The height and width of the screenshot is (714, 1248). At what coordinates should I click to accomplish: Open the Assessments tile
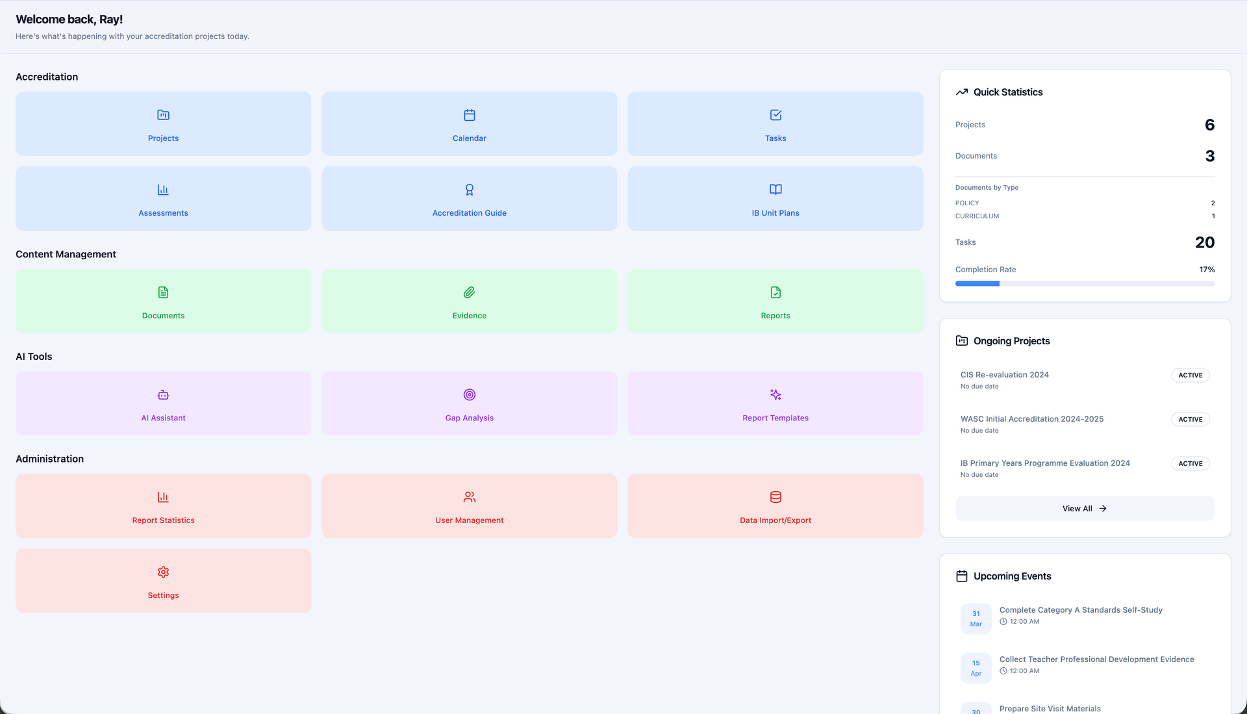point(163,199)
